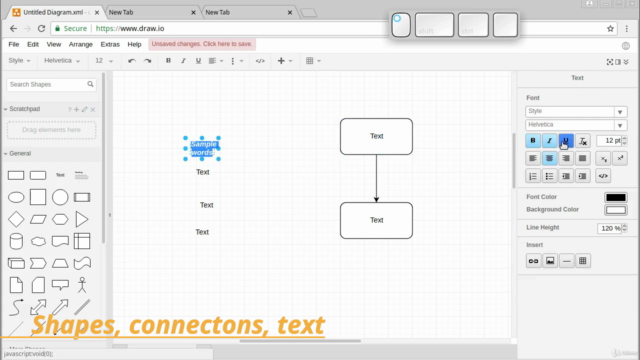Select the cylinder shape in General
640x360 pixels.
tap(16, 242)
